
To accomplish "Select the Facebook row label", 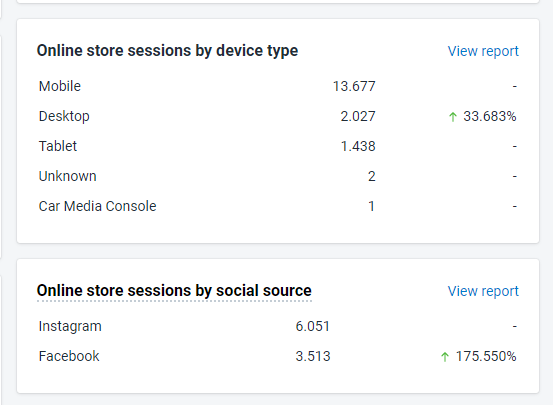I will 69,356.
